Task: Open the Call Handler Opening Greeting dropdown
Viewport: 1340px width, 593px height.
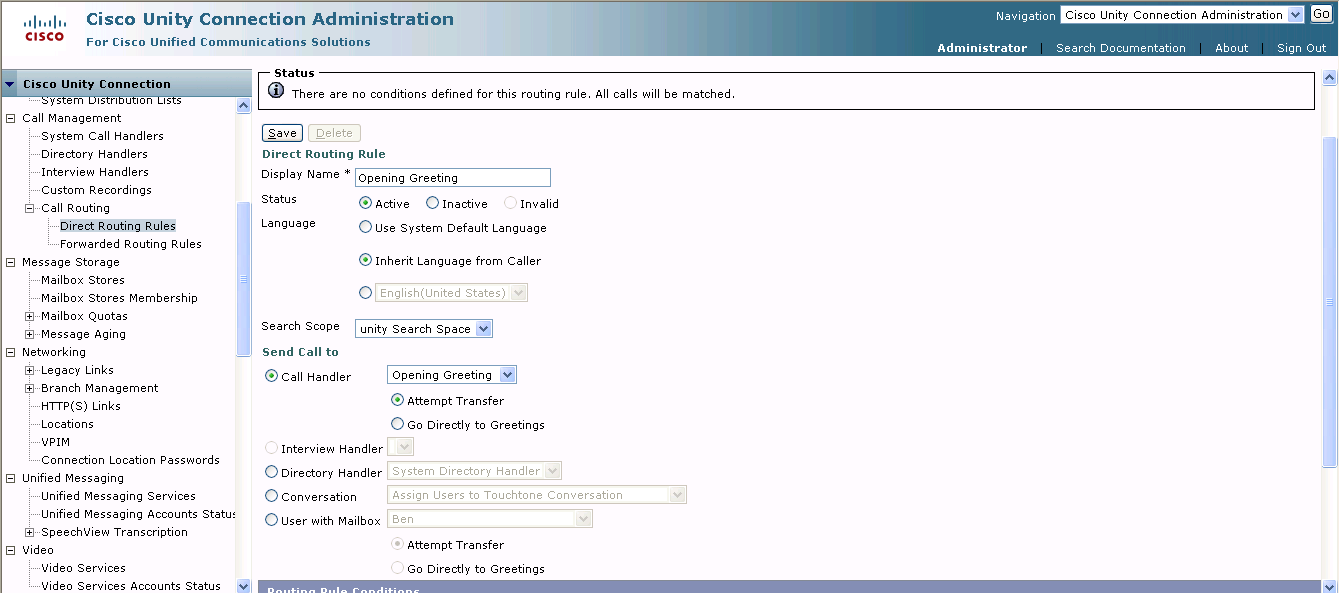Action: point(452,375)
